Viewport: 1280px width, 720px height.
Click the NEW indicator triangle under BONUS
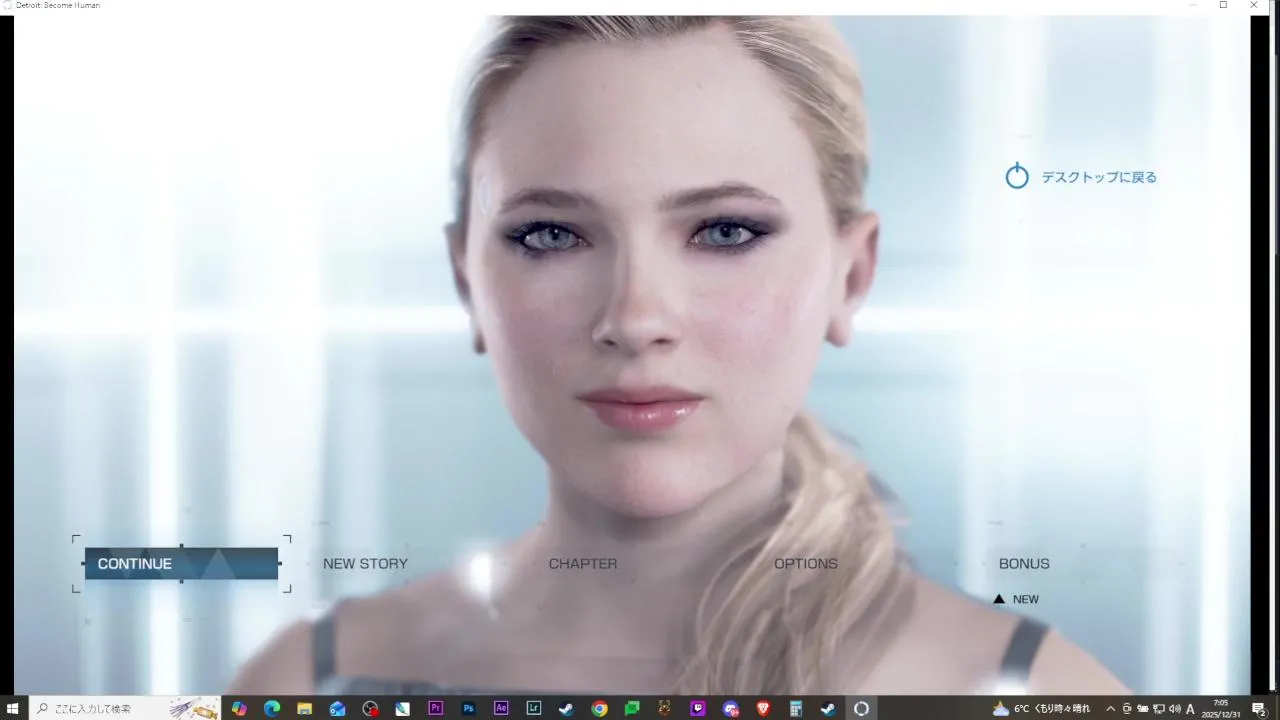coord(999,599)
